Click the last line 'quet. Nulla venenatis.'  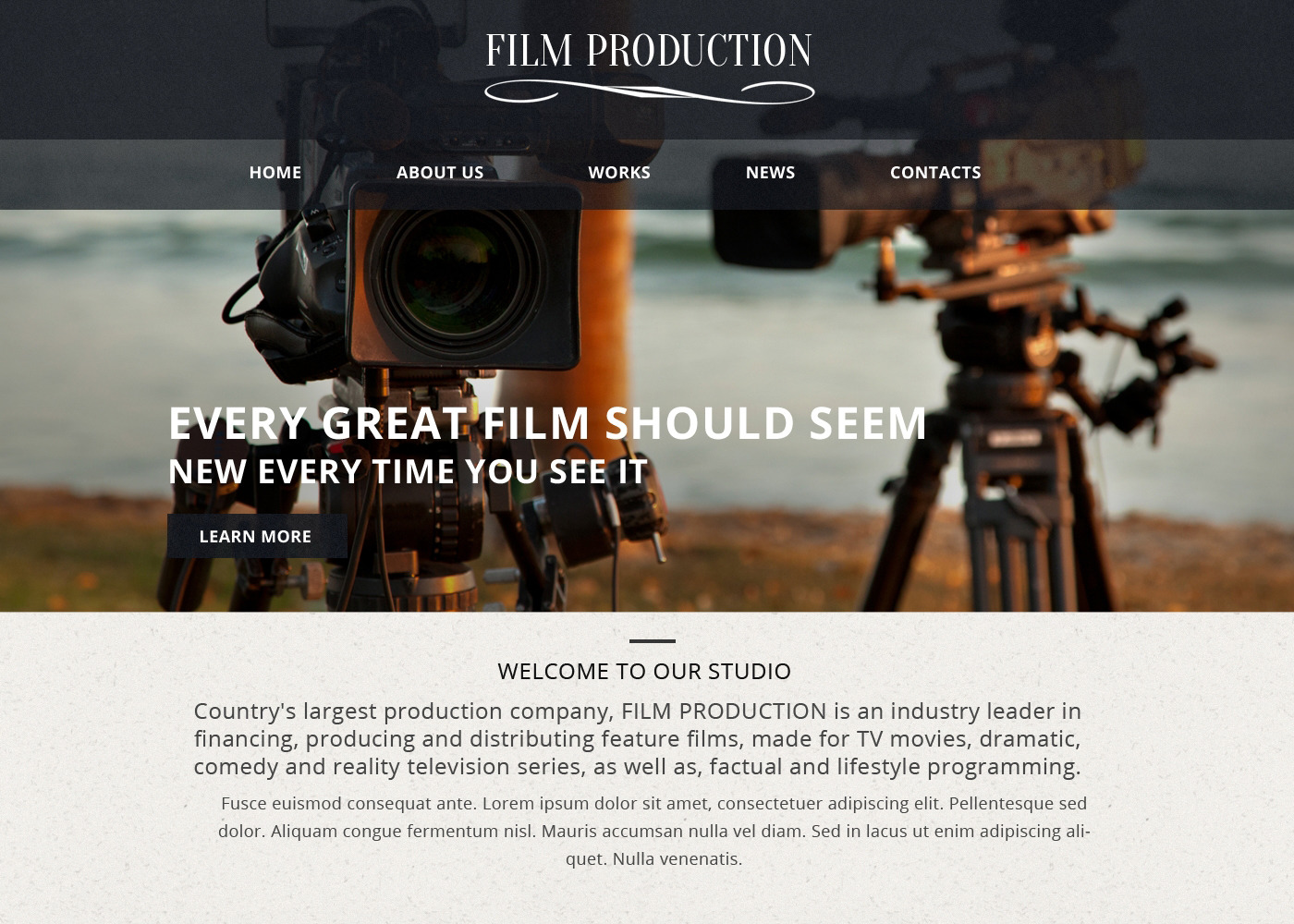654,858
